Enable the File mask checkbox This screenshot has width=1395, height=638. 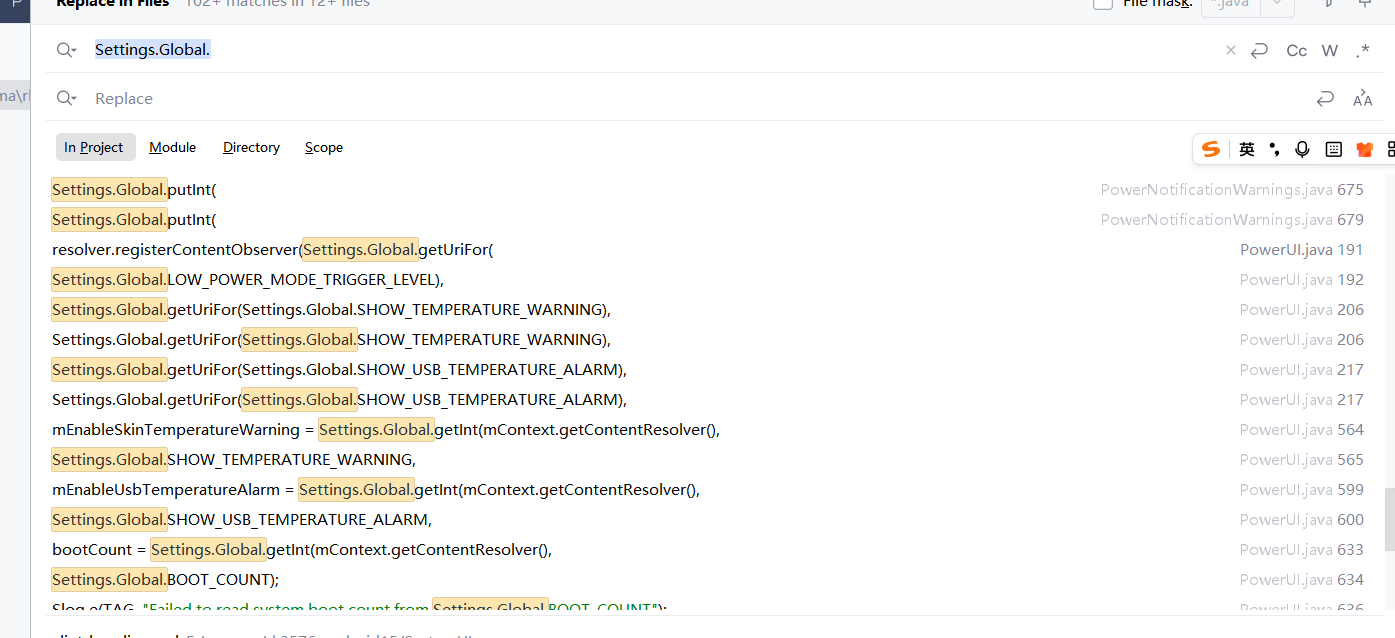click(x=1103, y=4)
